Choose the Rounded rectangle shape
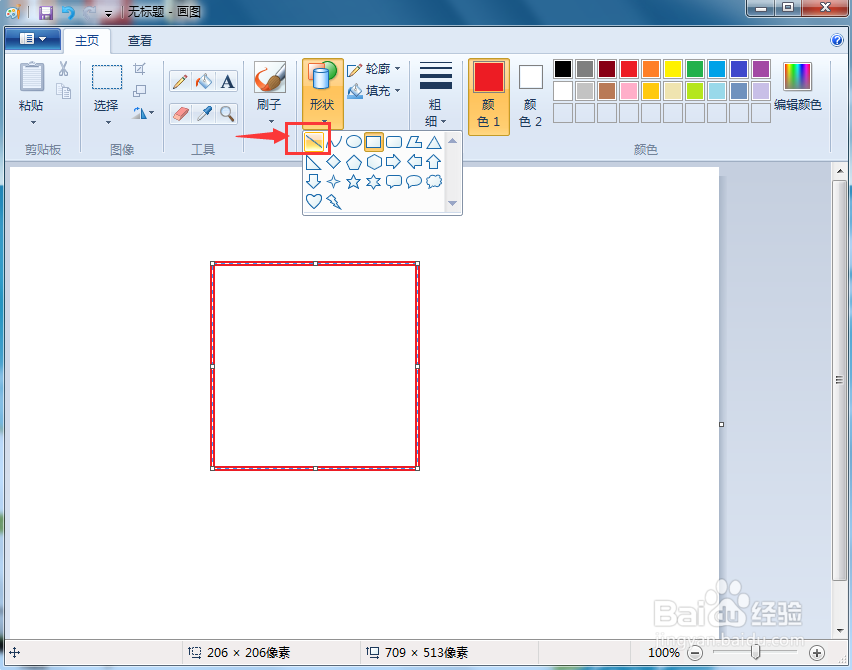852x670 pixels. [x=393, y=142]
